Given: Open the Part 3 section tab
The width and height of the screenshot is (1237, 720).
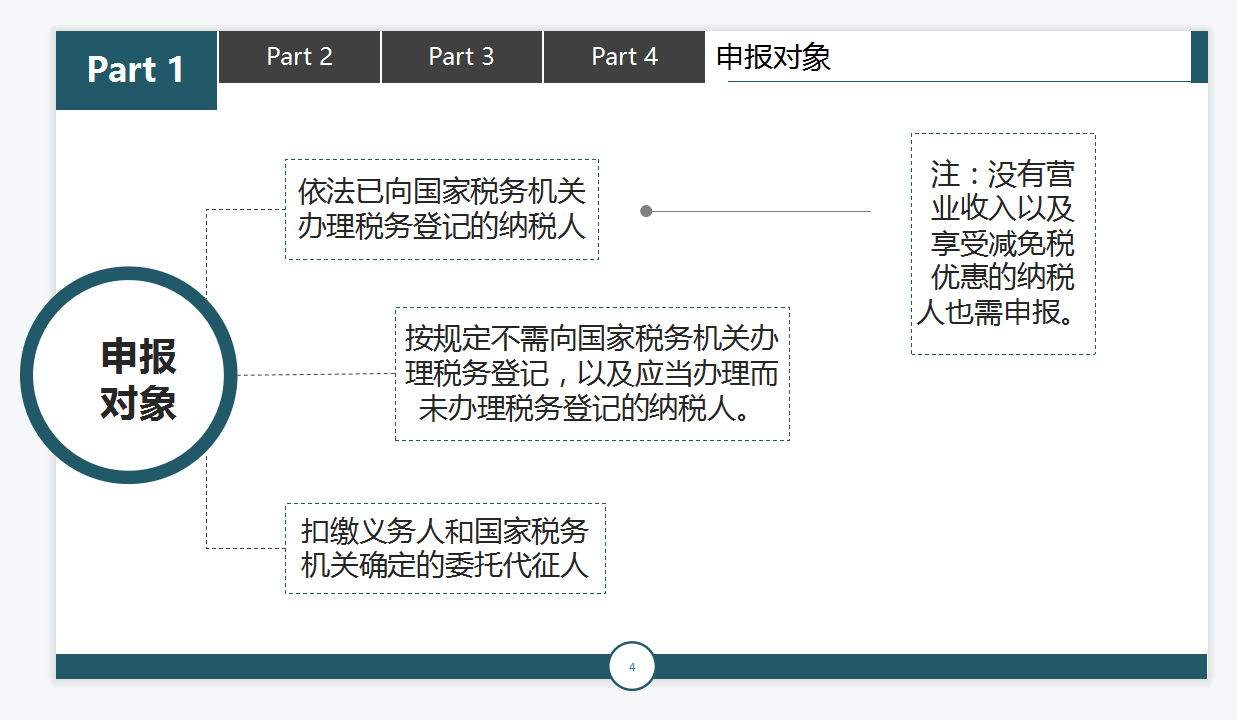Looking at the screenshot, I should [x=461, y=57].
